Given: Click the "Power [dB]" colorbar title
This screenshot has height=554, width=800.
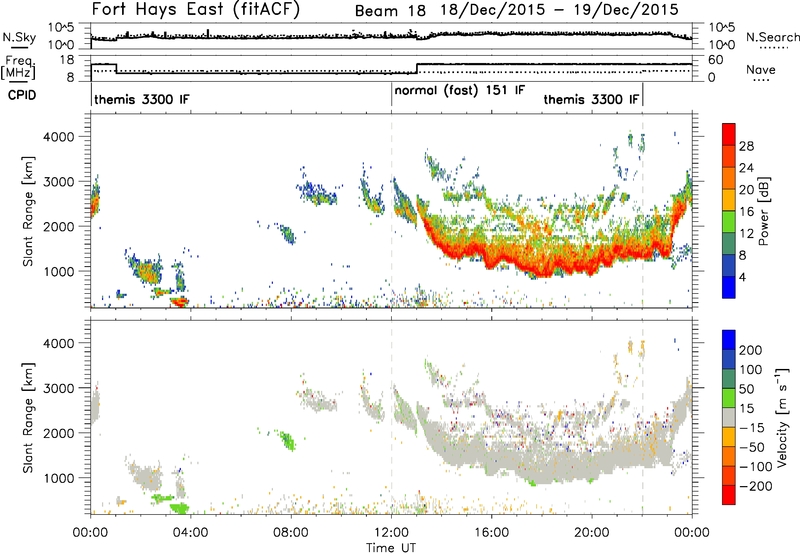Looking at the screenshot, I should click(x=764, y=211).
